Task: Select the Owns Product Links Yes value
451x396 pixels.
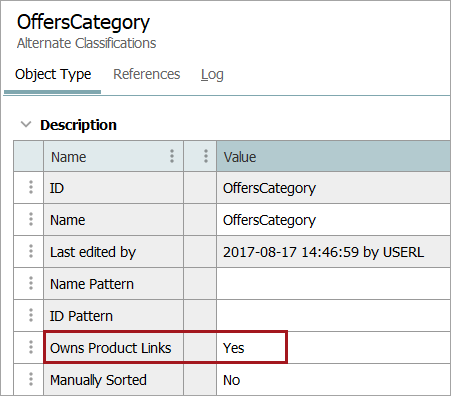Action: pyautogui.click(x=333, y=348)
